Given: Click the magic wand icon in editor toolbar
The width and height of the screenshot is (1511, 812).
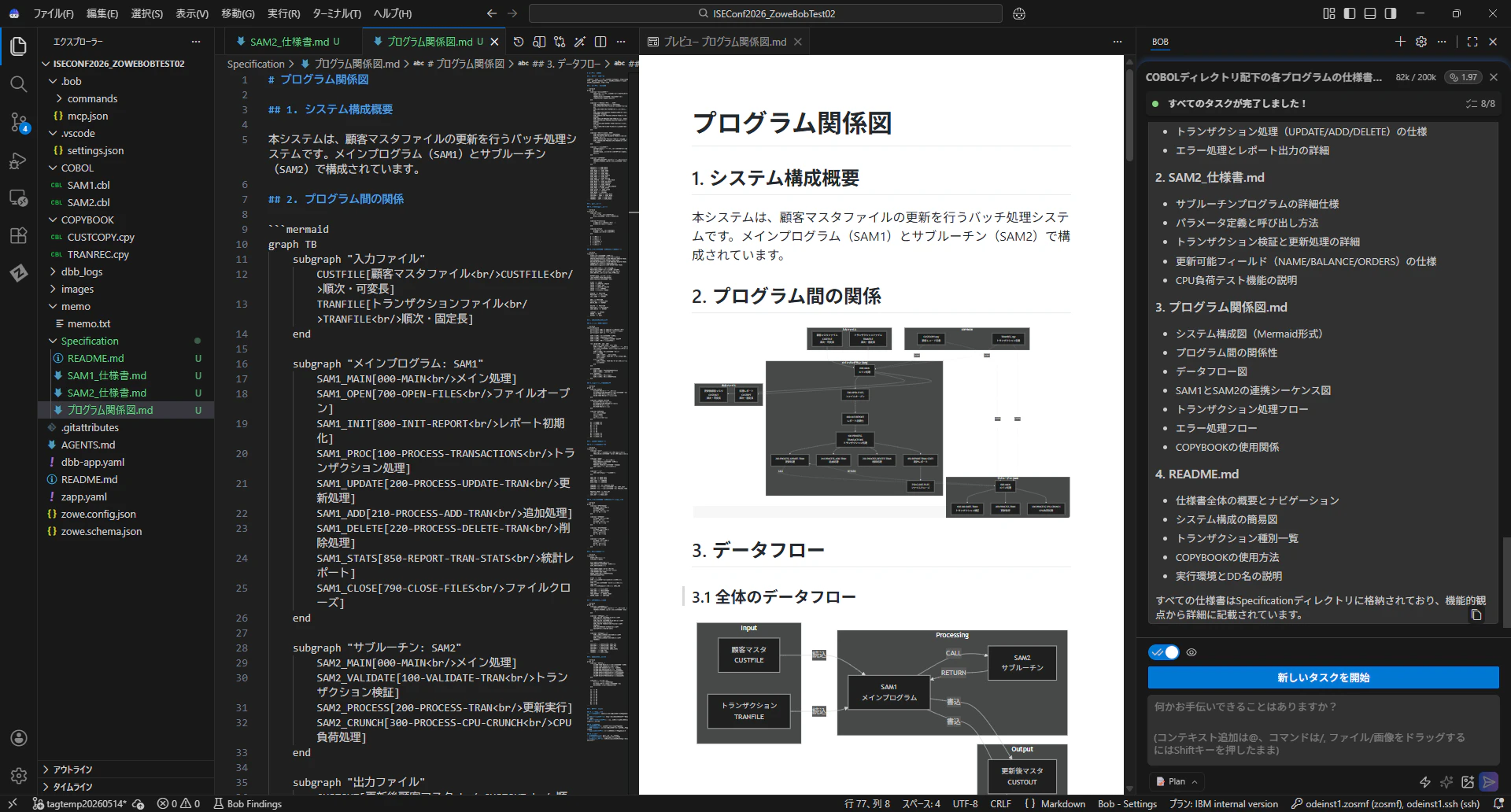Looking at the screenshot, I should (x=580, y=42).
